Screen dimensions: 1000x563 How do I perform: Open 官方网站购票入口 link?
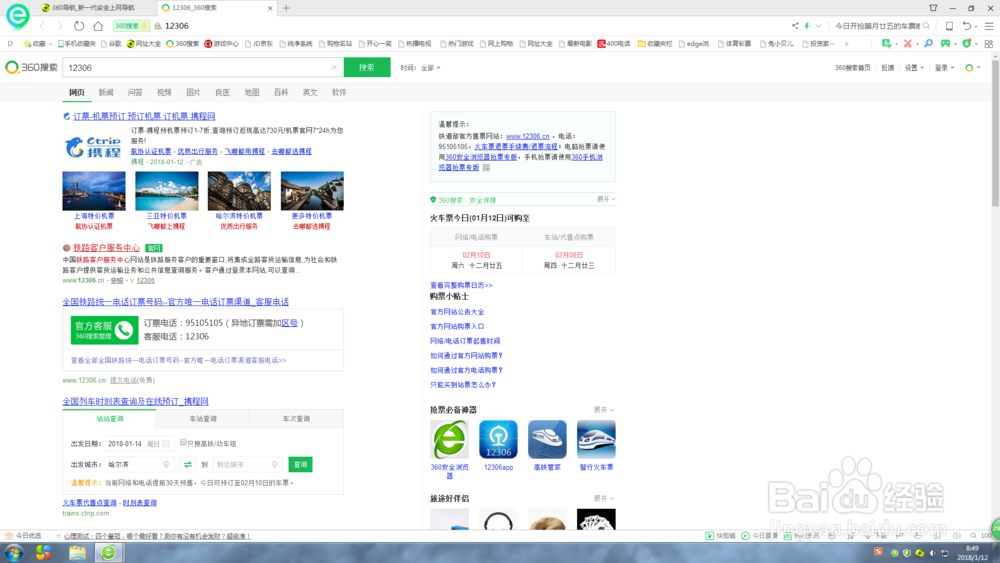457,326
